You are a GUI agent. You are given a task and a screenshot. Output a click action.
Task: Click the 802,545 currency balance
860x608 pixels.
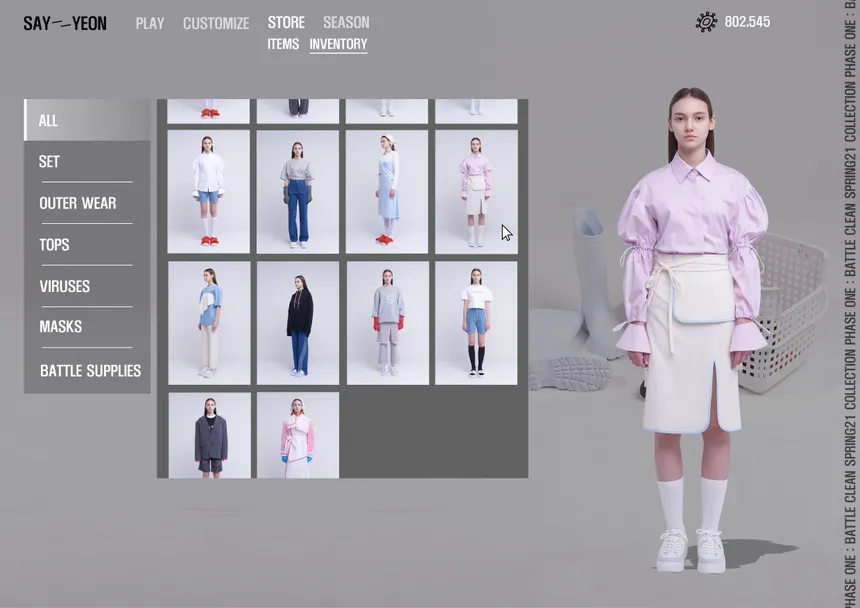(x=747, y=22)
